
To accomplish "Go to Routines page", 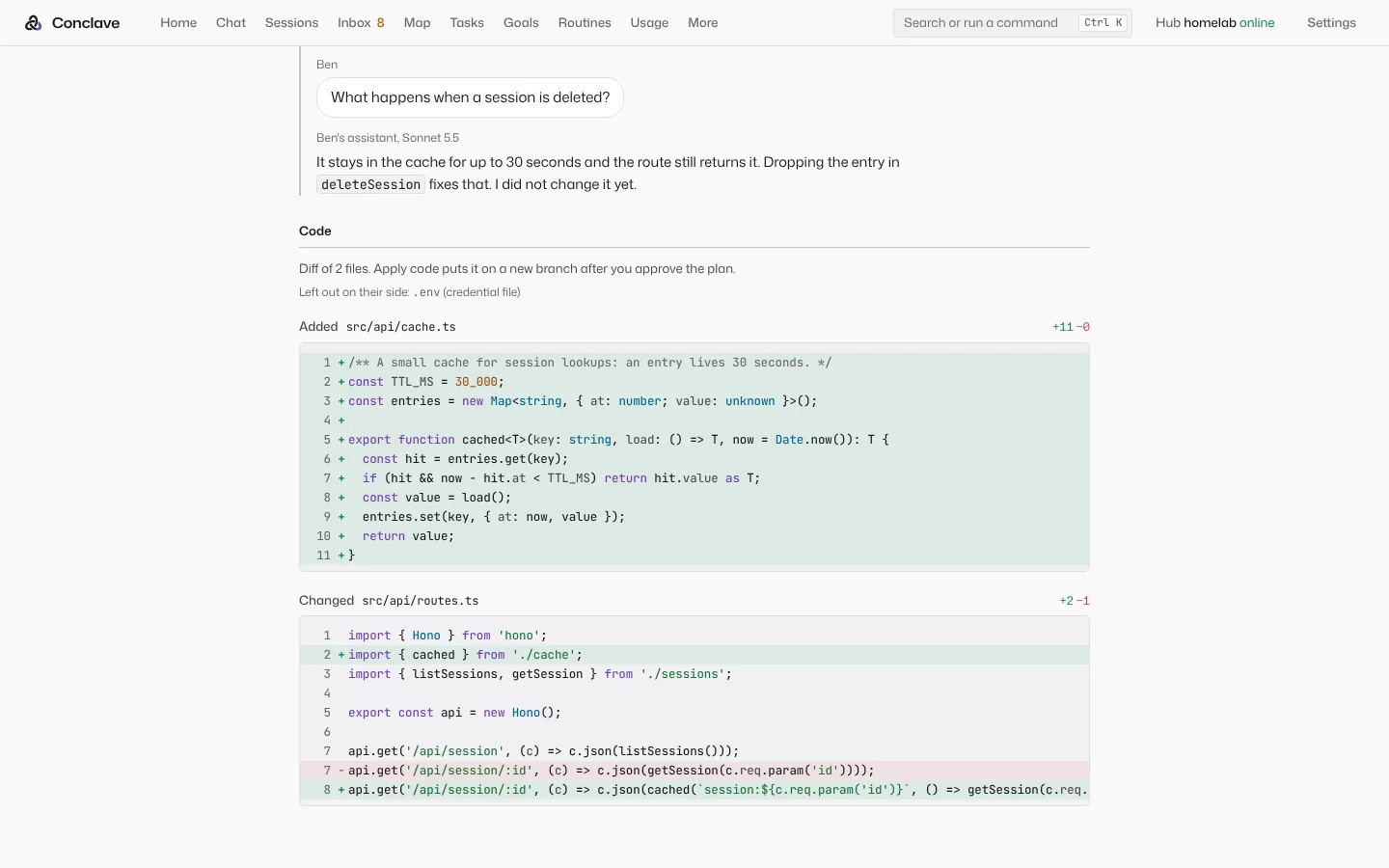I will point(585,23).
